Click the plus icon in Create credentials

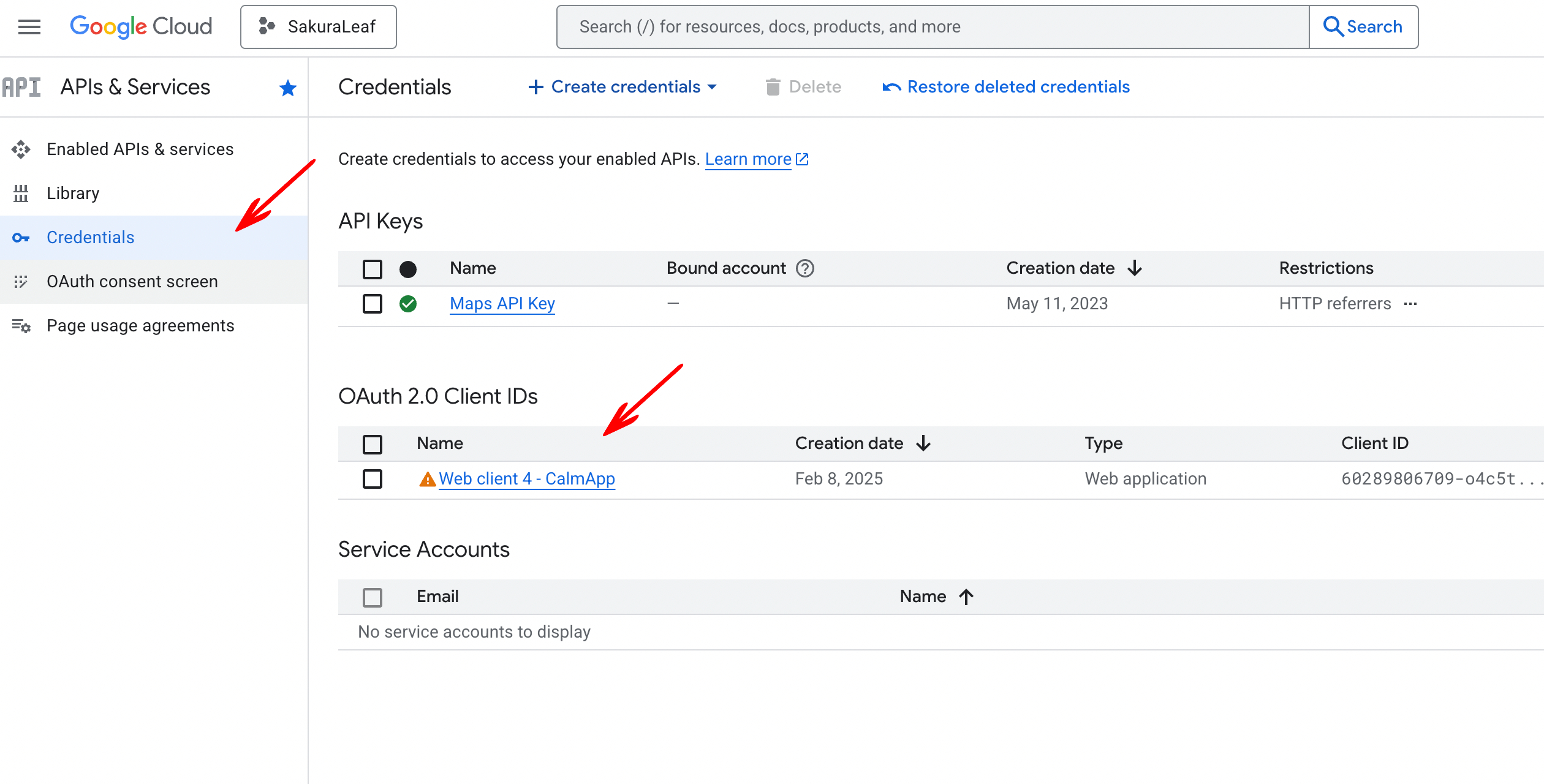tap(536, 87)
